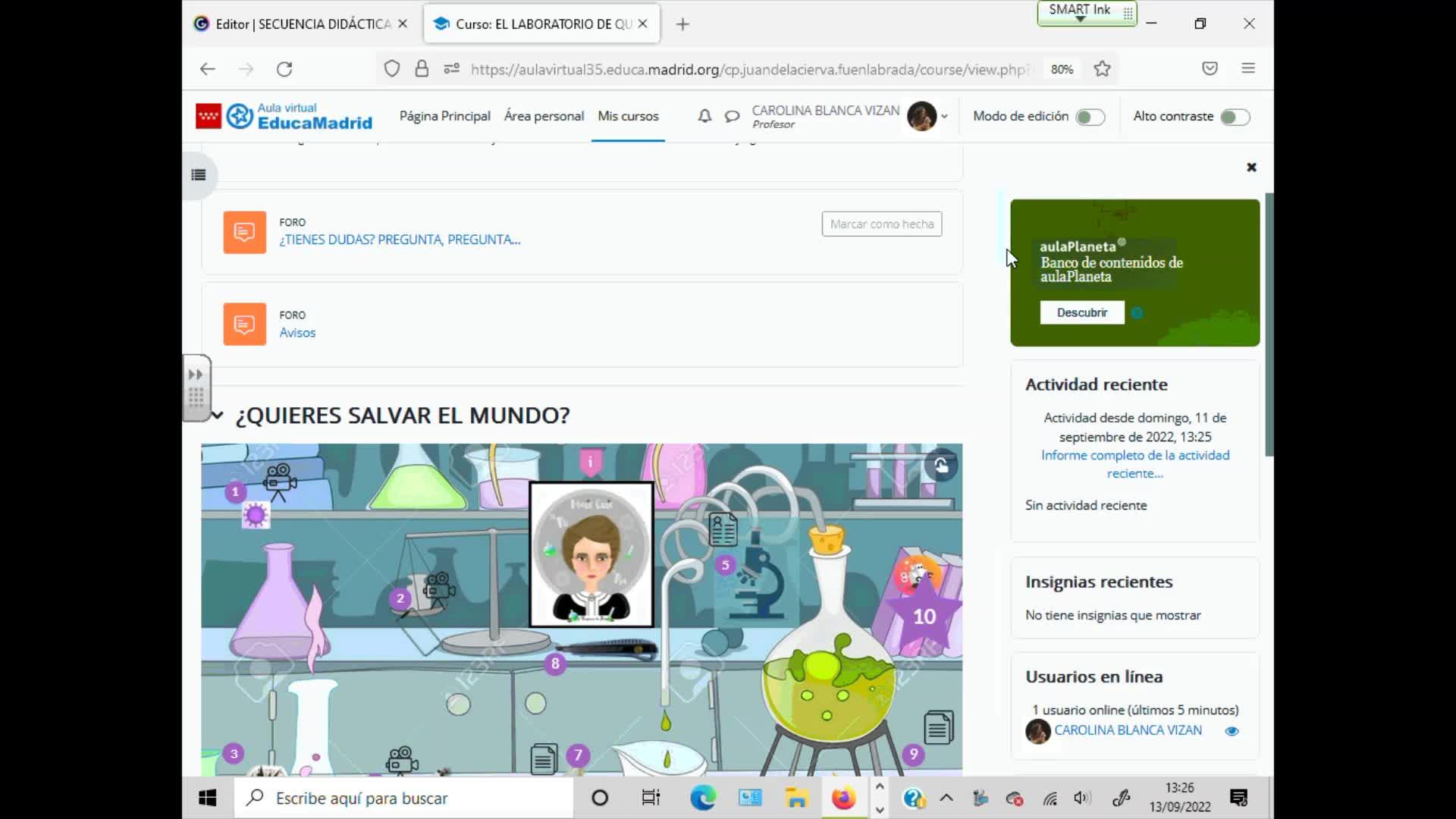Open the user profile dropdown arrow
The height and width of the screenshot is (819, 1456).
click(944, 117)
